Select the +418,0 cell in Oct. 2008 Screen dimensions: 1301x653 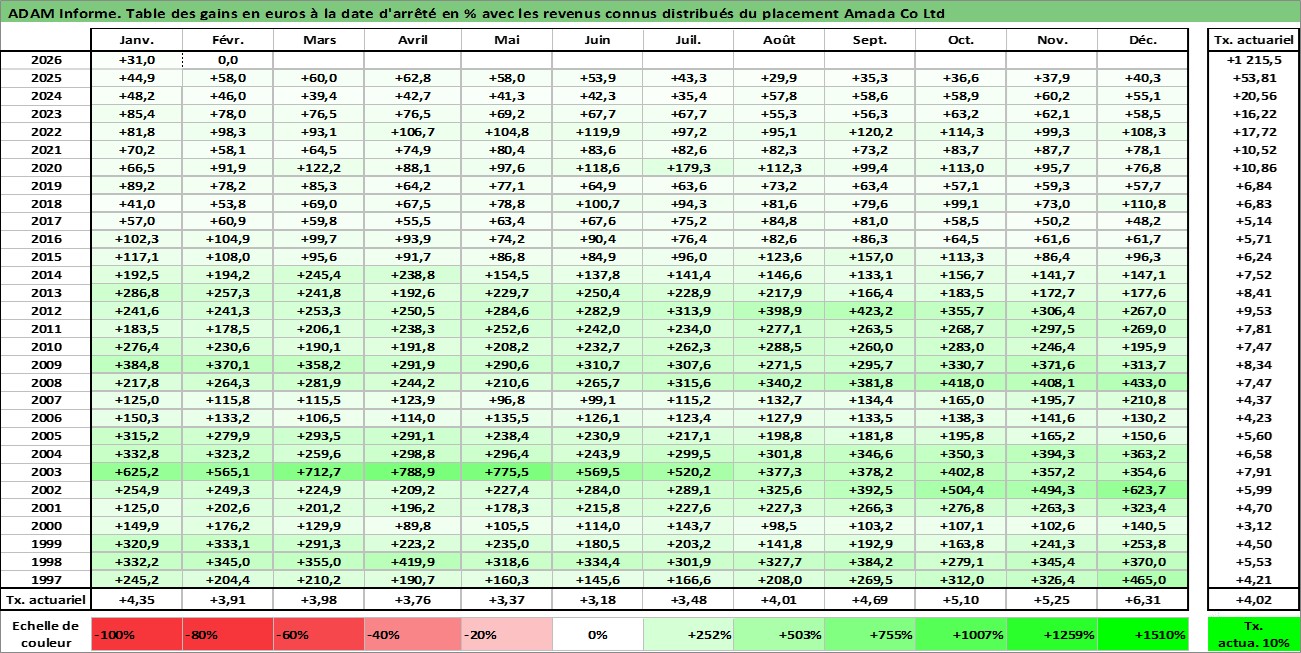[x=960, y=382]
